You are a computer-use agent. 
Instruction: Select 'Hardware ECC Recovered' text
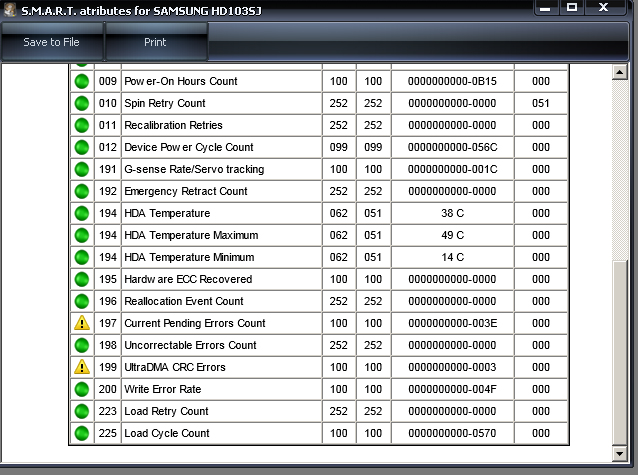(x=188, y=279)
